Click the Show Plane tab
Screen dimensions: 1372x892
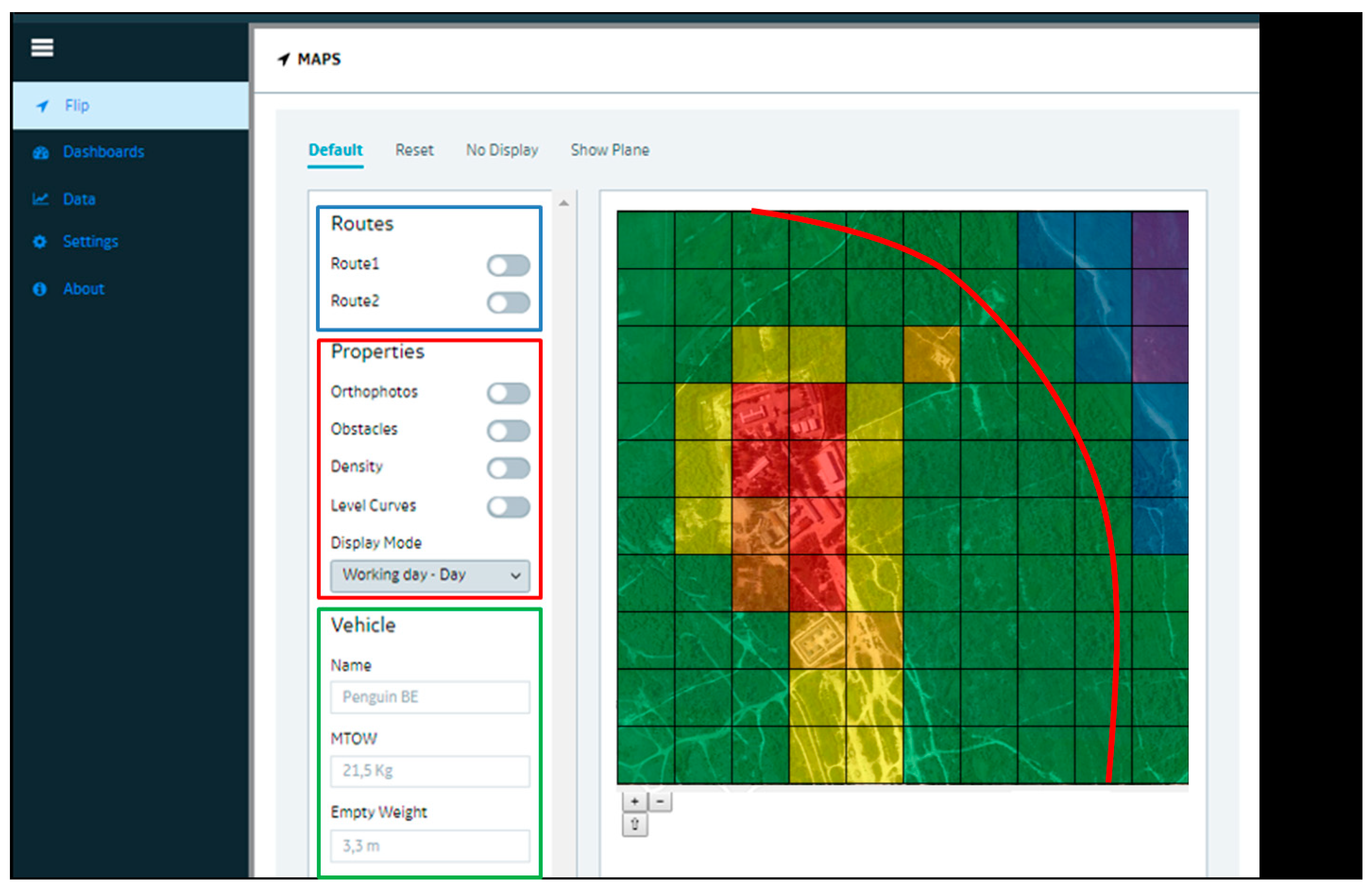(x=609, y=151)
